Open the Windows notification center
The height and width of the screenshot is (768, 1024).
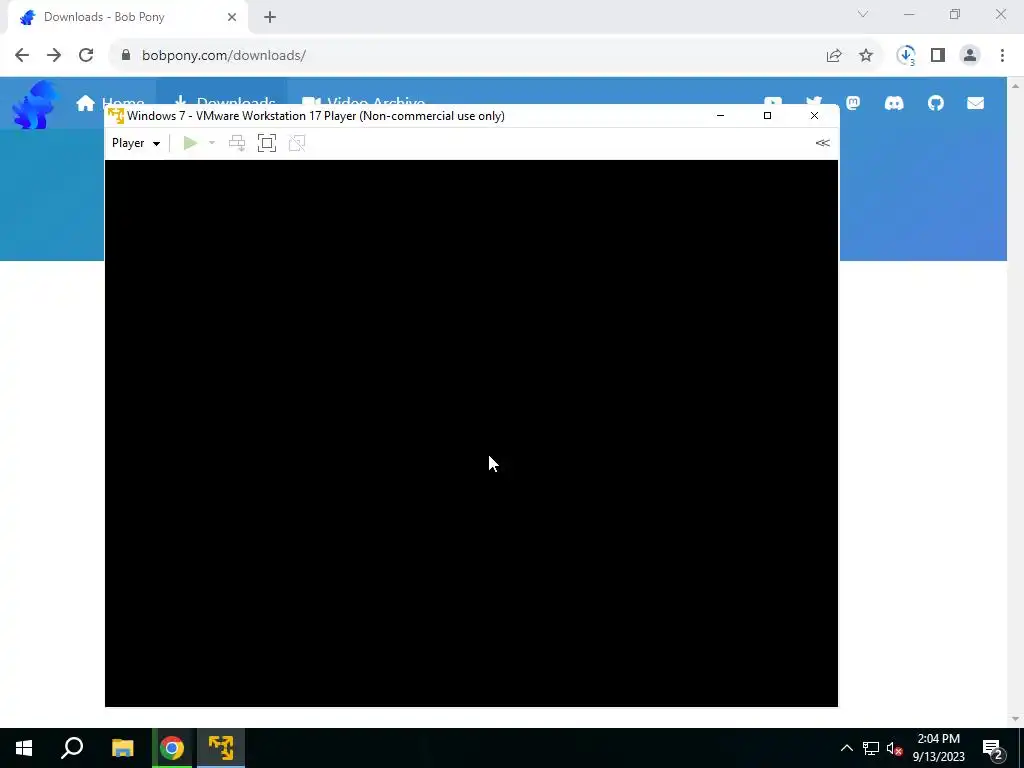click(993, 748)
